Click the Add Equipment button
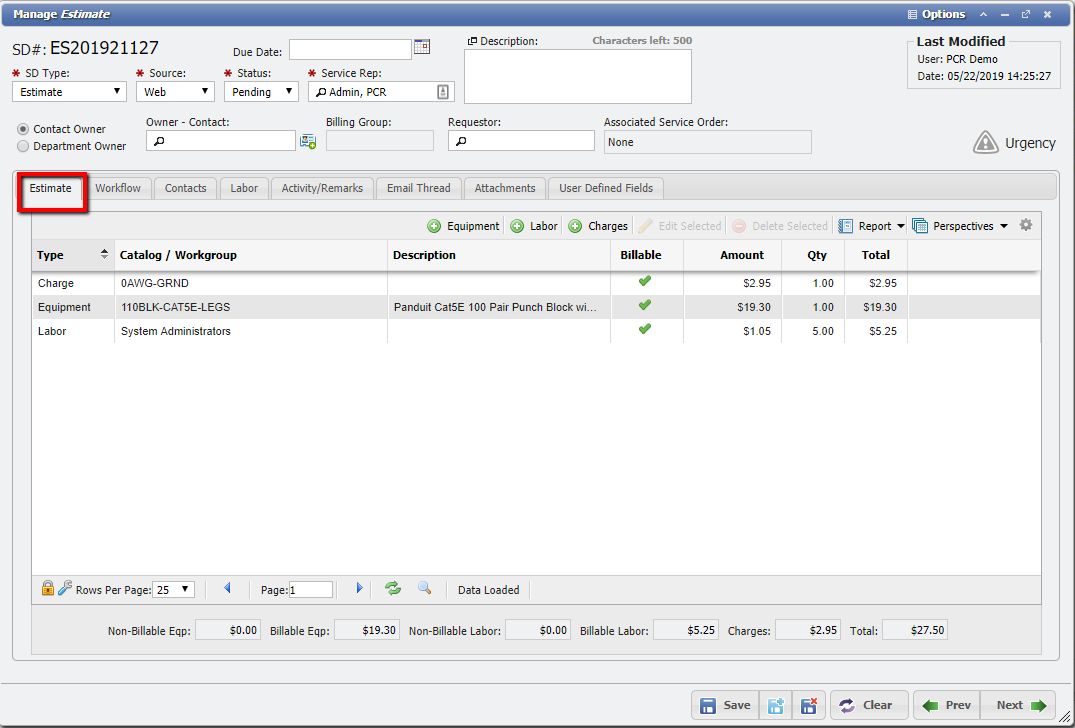Screen dimensions: 1075x728 [464, 226]
